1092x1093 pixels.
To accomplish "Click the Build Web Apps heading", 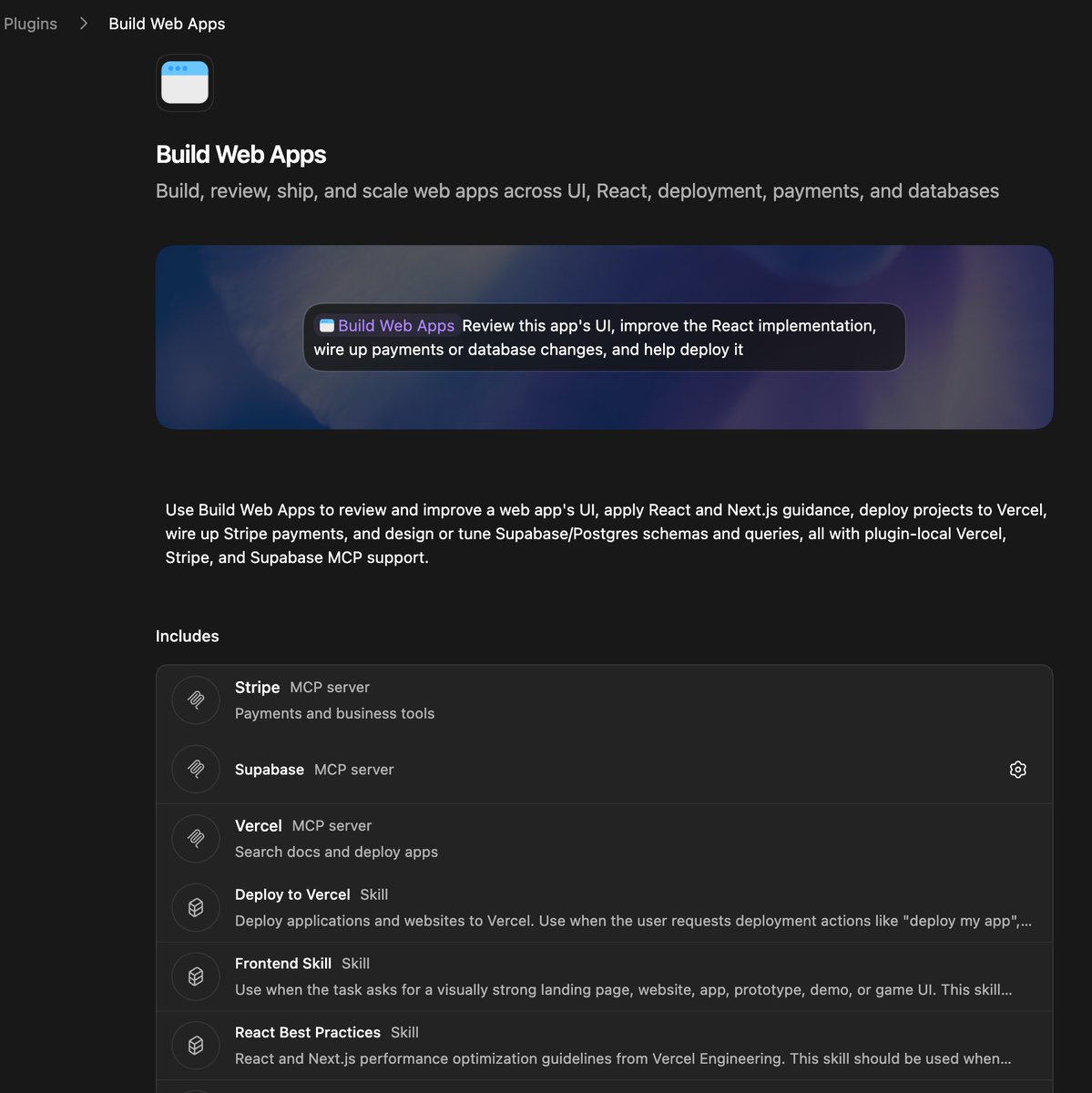I will click(241, 155).
